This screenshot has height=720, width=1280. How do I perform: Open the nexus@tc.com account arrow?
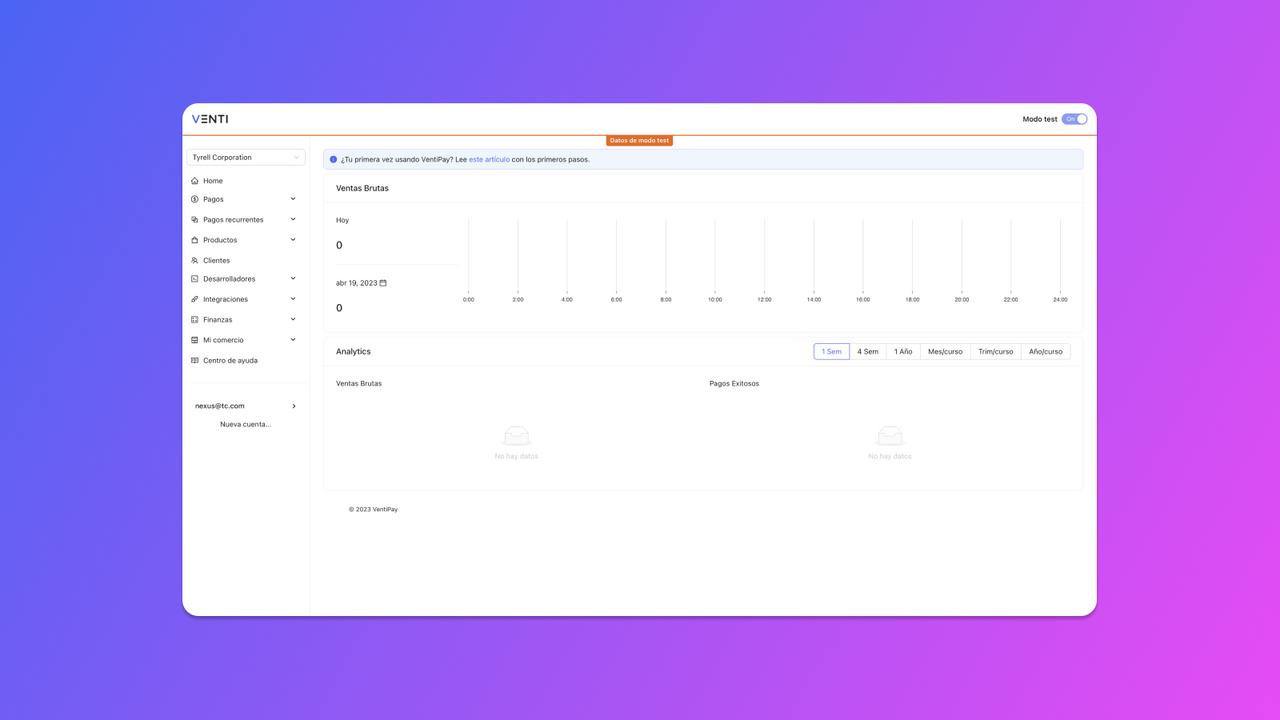(294, 406)
